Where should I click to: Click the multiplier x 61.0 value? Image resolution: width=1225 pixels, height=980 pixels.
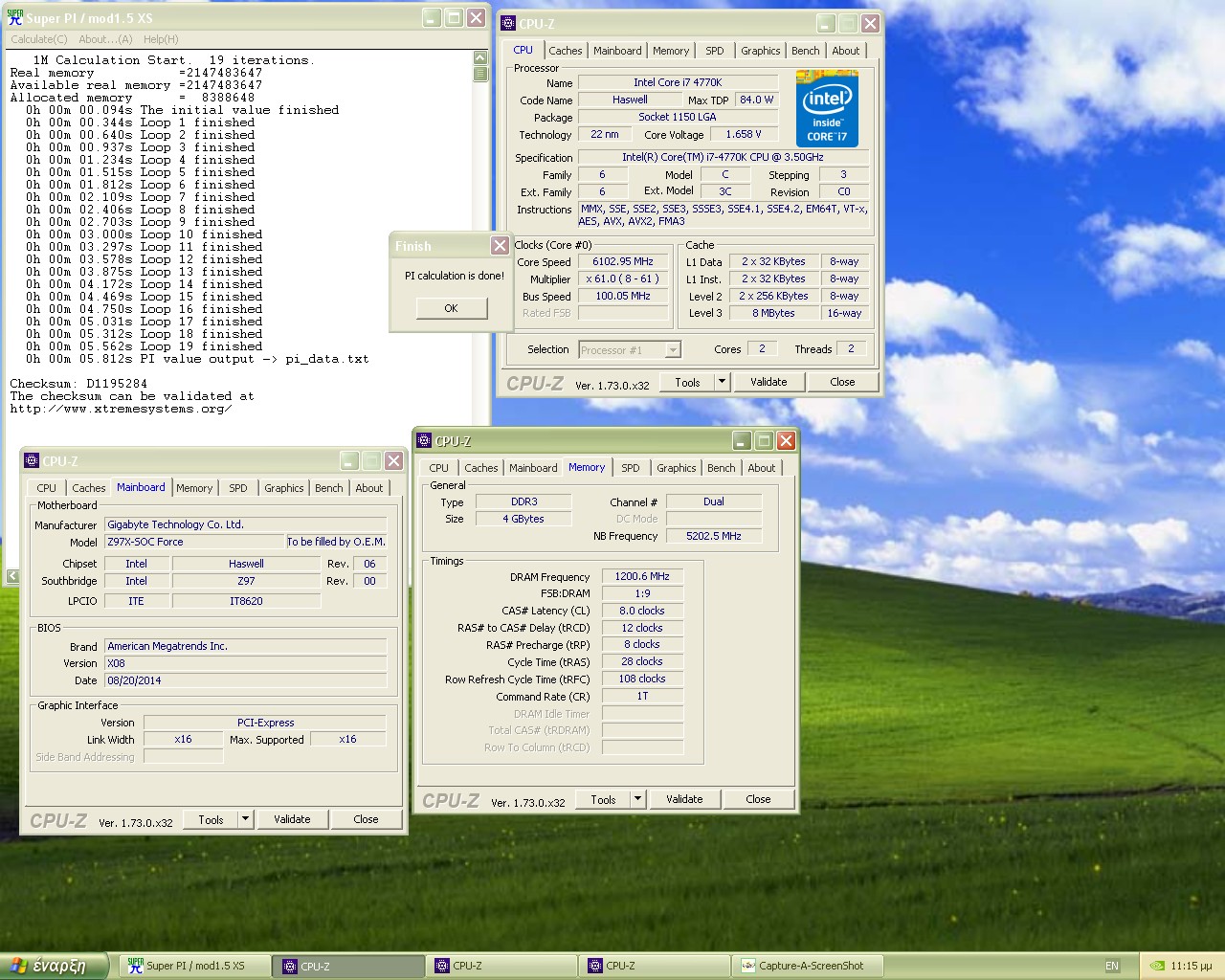click(x=622, y=278)
